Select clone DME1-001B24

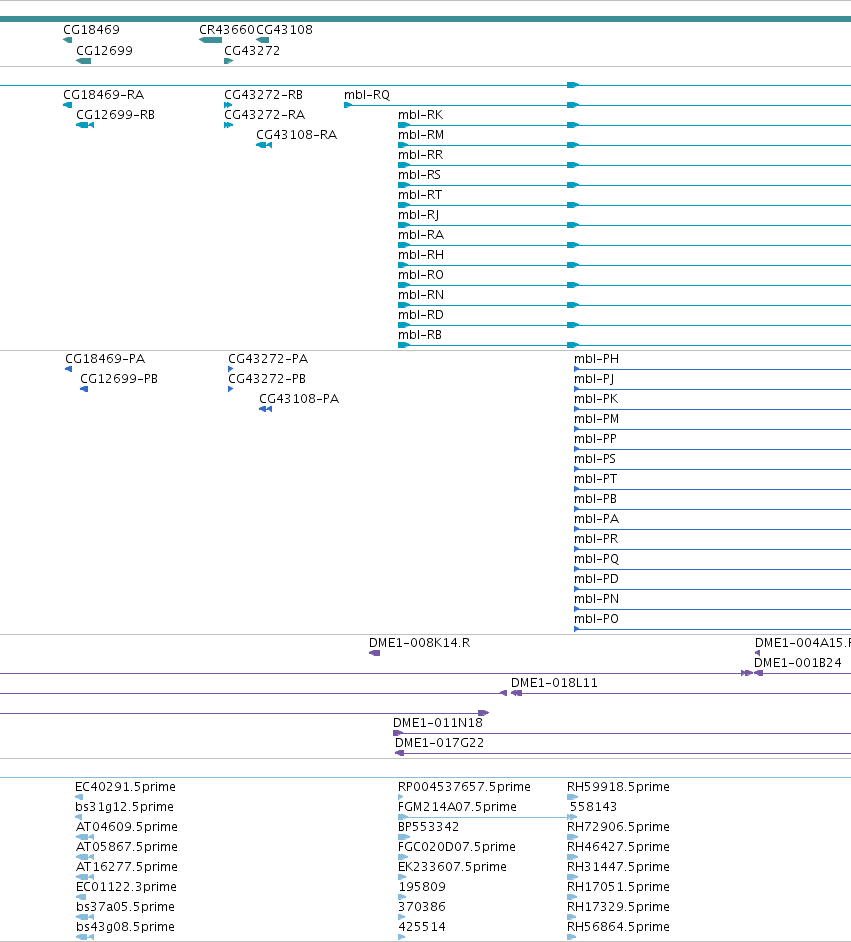tap(798, 663)
